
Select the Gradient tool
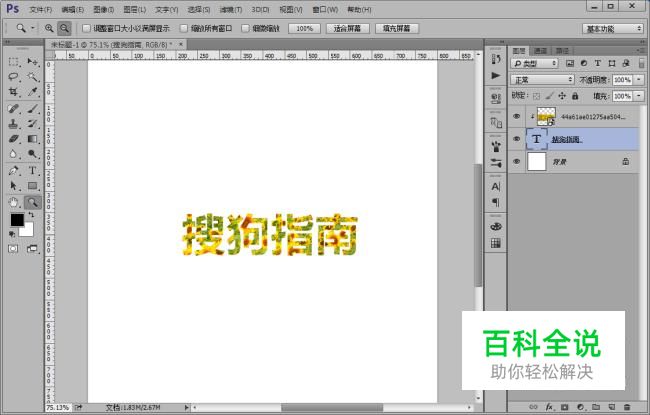[x=32, y=139]
